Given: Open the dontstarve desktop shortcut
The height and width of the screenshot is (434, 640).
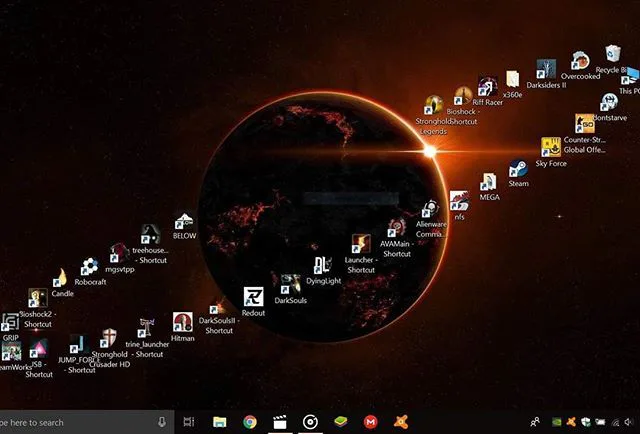Looking at the screenshot, I should coord(609,102).
